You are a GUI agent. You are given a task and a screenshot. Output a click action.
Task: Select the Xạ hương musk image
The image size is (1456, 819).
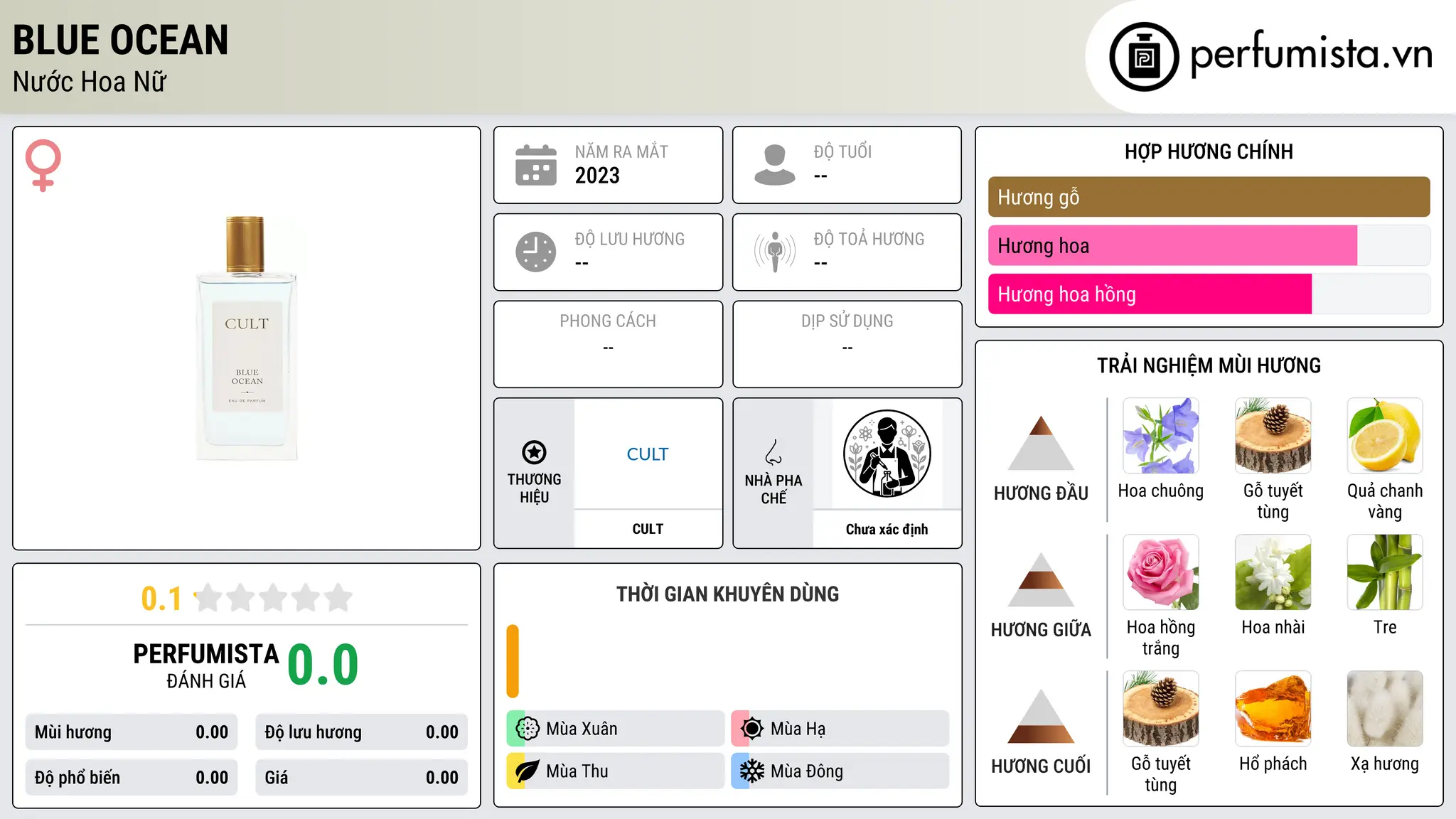coord(1385,709)
